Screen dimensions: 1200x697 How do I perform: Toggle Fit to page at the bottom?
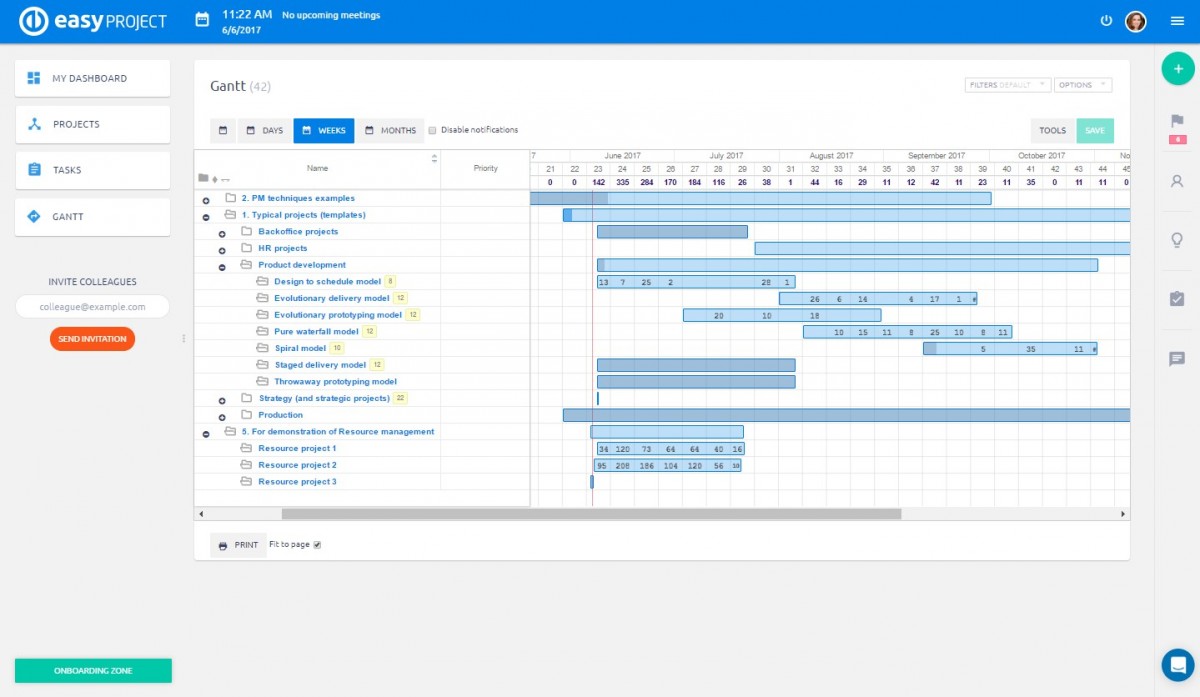pos(317,544)
